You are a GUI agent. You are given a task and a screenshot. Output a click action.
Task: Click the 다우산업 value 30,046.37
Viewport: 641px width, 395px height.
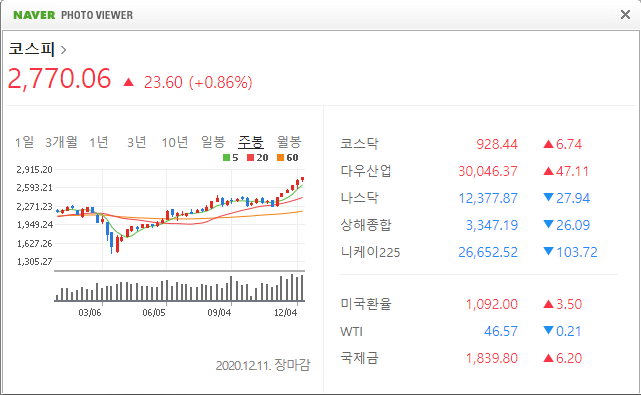pos(488,171)
